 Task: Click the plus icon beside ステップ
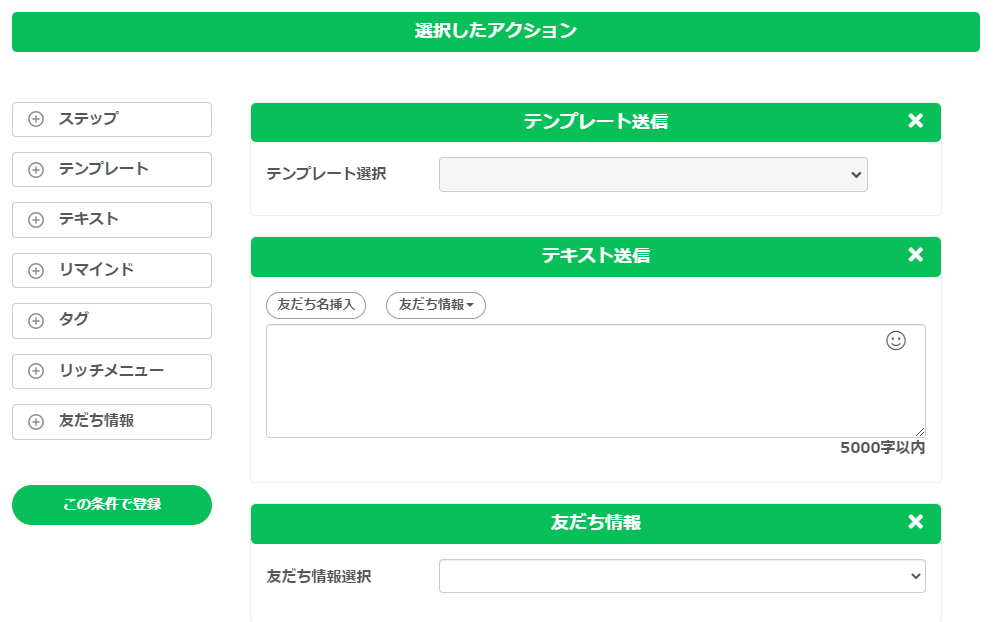pyautogui.click(x=36, y=119)
